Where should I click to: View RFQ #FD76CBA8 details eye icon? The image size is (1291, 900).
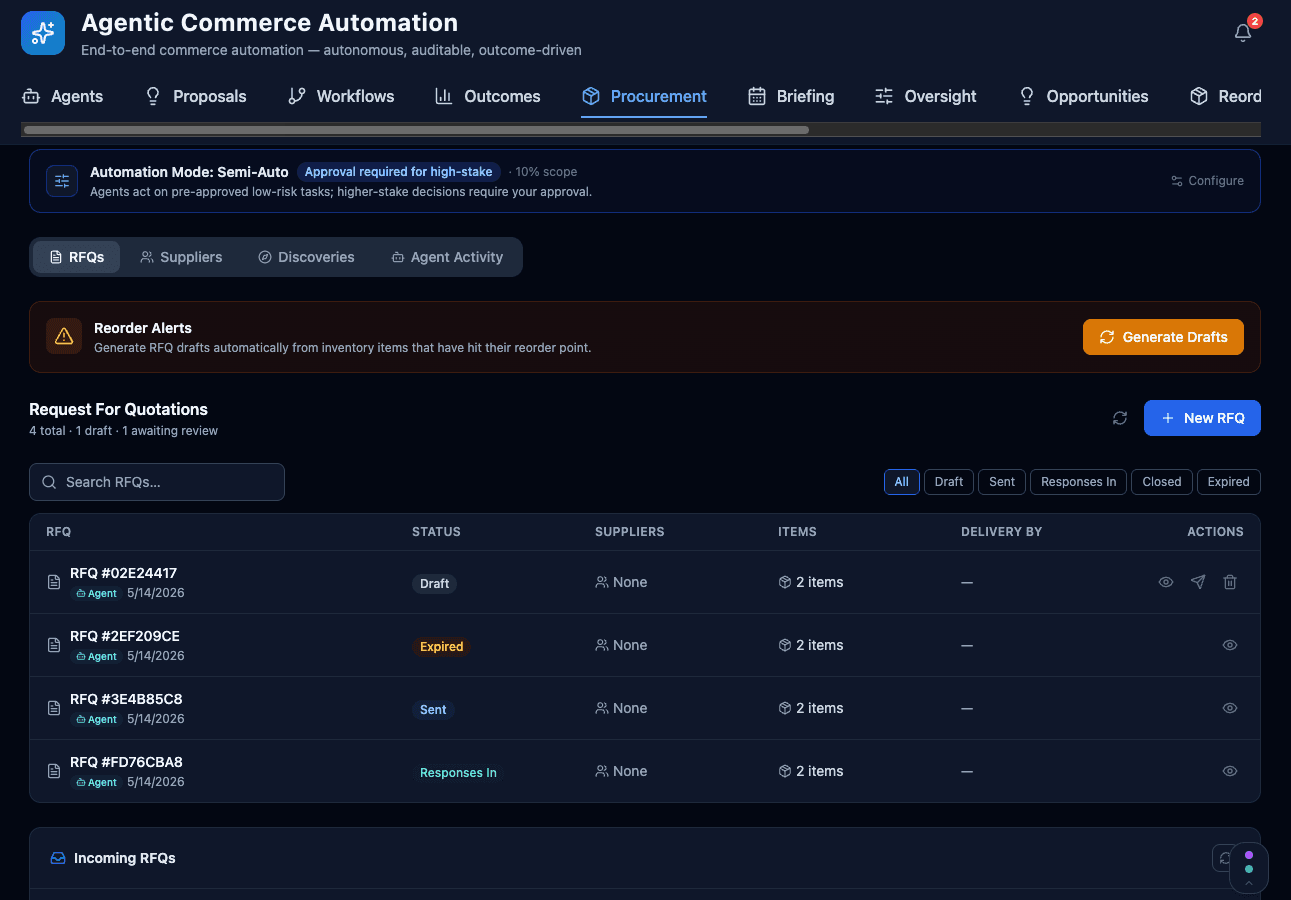coord(1230,771)
